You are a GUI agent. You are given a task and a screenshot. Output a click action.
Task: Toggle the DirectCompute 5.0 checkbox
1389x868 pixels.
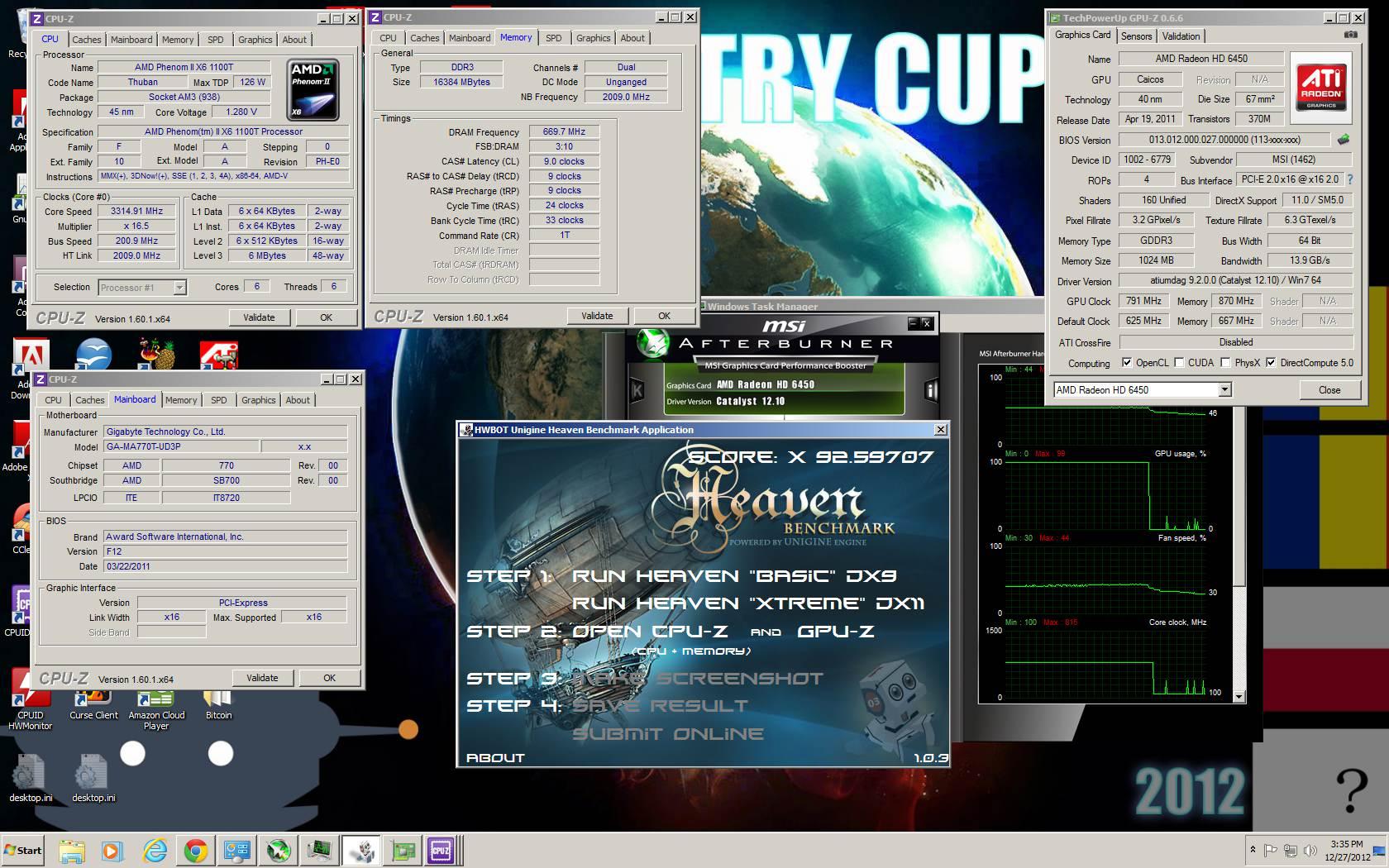[1271, 363]
